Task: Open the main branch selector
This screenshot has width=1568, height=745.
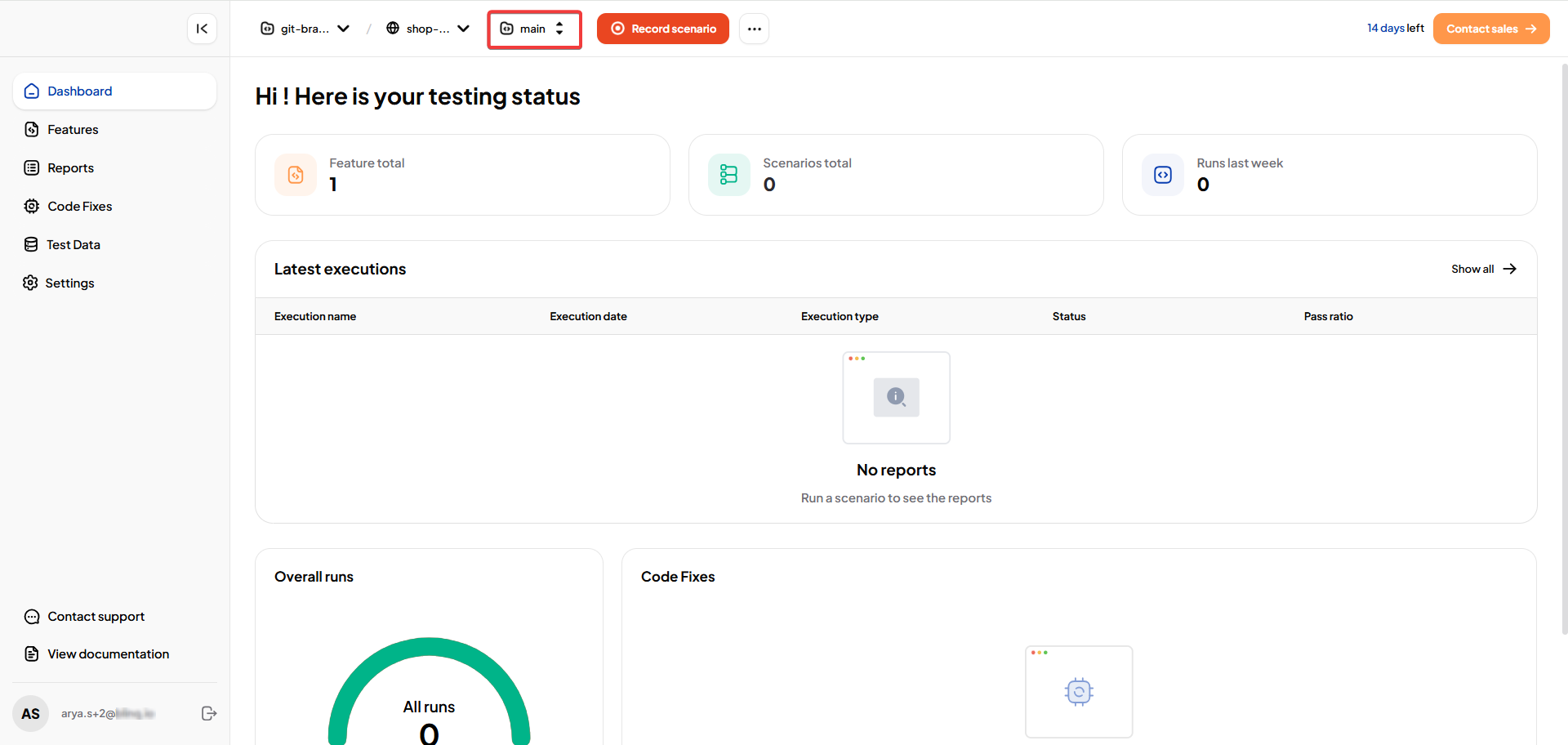Action: point(534,29)
